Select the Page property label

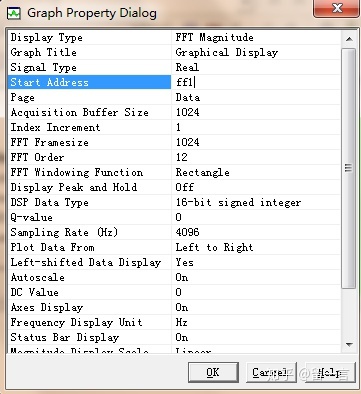22,97
